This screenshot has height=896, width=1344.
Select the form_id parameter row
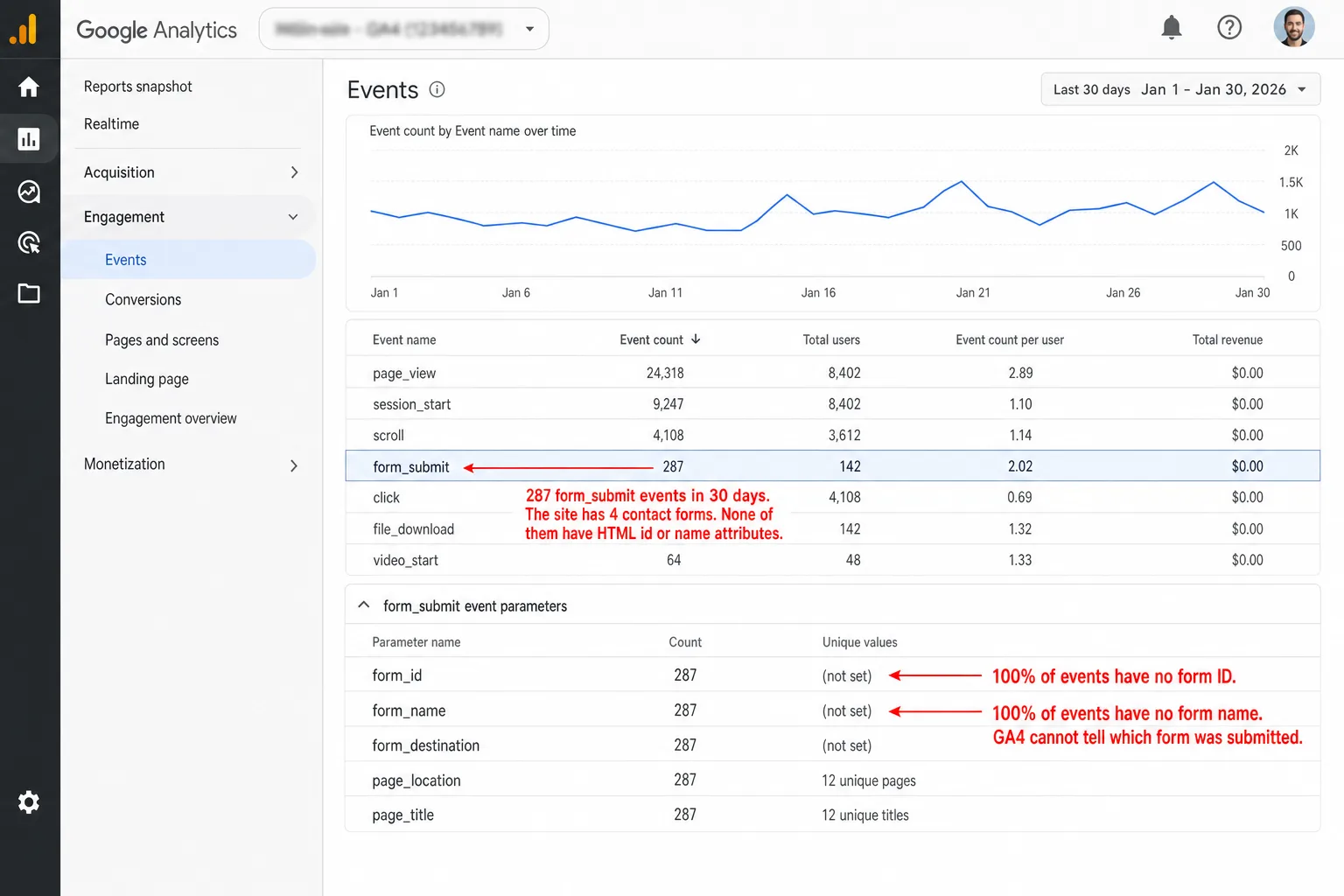[x=832, y=675]
